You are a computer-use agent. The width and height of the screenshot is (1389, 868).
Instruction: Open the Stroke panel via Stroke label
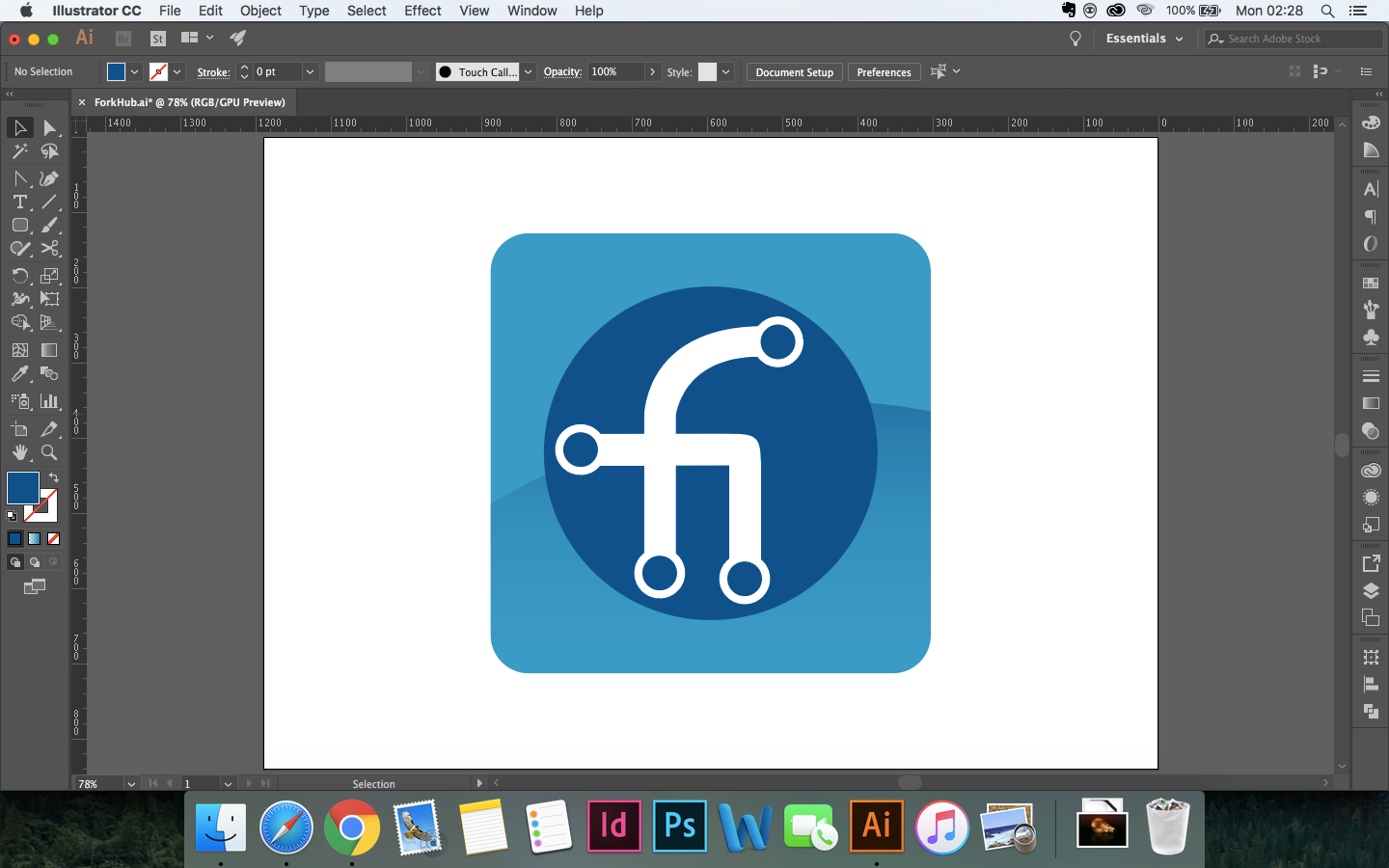click(x=213, y=72)
